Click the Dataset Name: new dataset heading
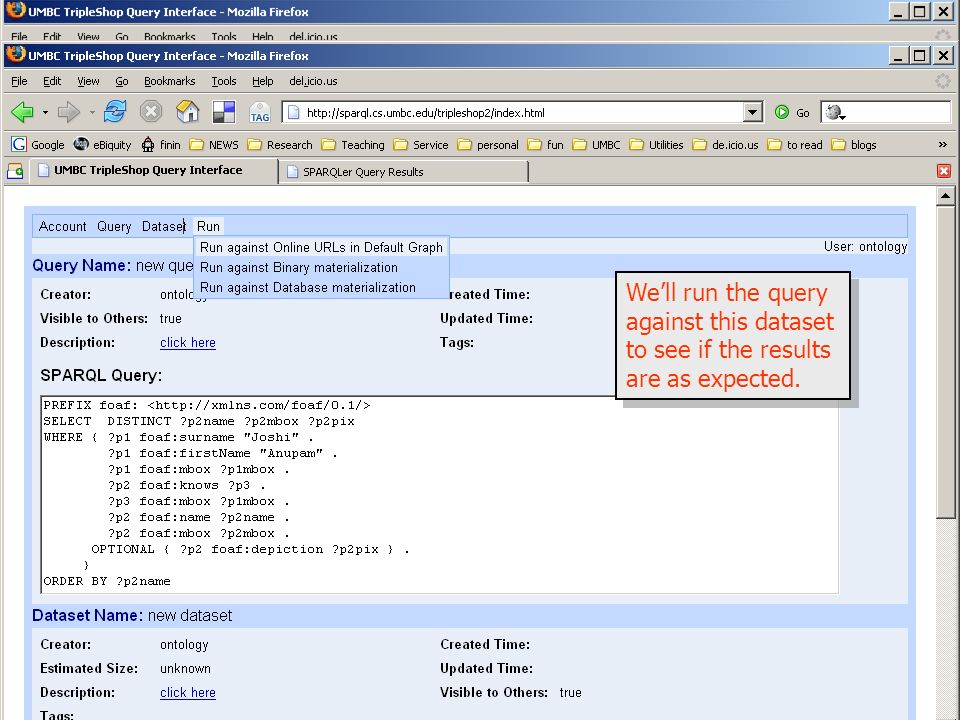Viewport: 960px width, 720px height. pyautogui.click(x=132, y=615)
